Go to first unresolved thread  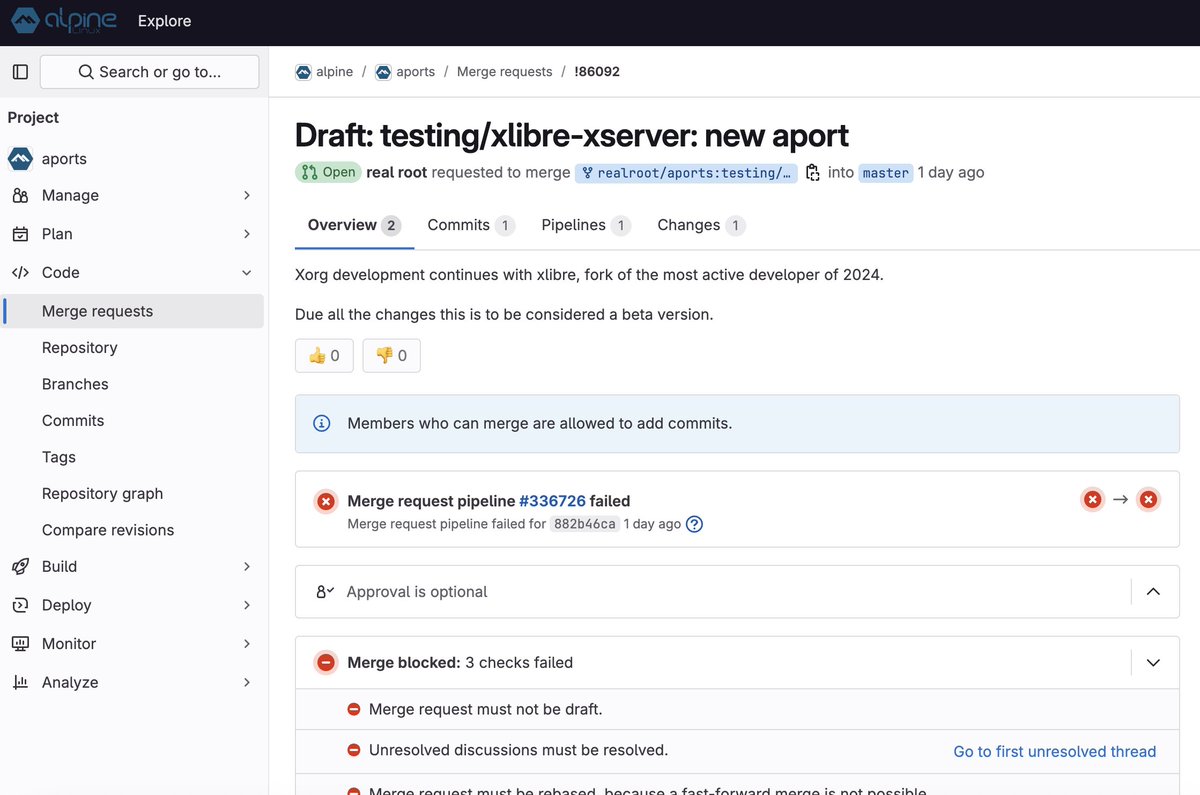coord(1054,751)
